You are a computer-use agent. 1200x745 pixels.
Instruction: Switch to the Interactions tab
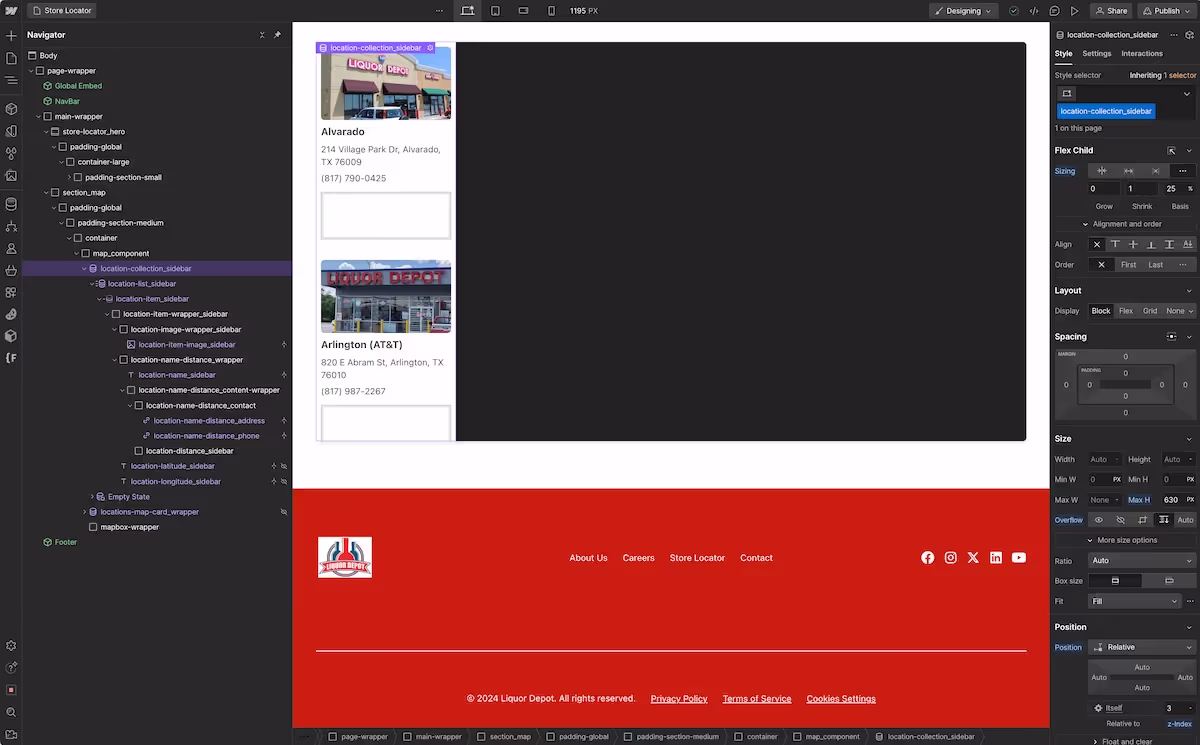click(x=1142, y=54)
